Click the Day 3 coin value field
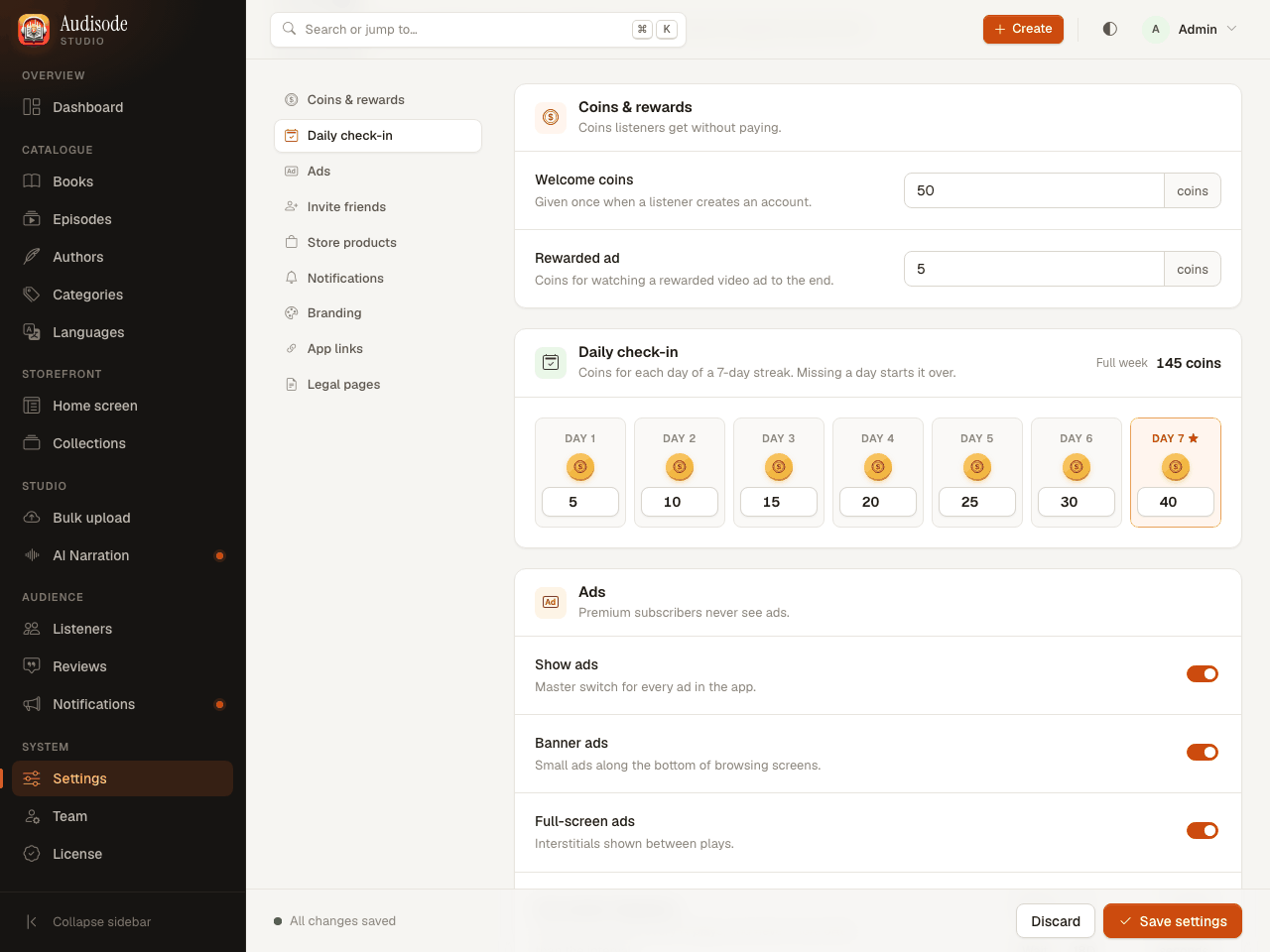The width and height of the screenshot is (1270, 952). (x=779, y=502)
